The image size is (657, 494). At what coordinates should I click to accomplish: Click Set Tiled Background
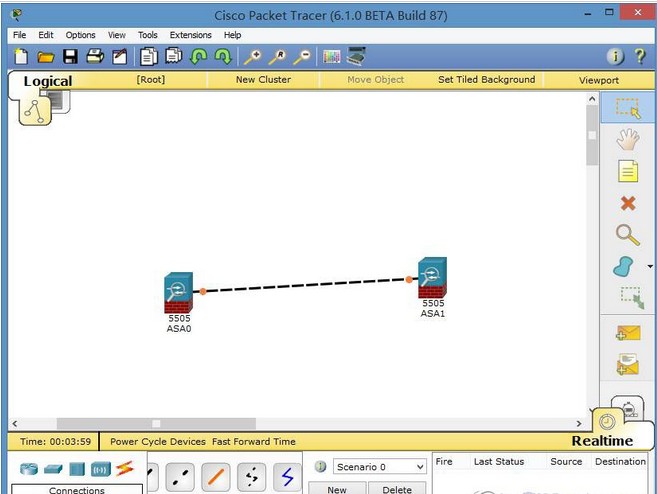[x=486, y=80]
